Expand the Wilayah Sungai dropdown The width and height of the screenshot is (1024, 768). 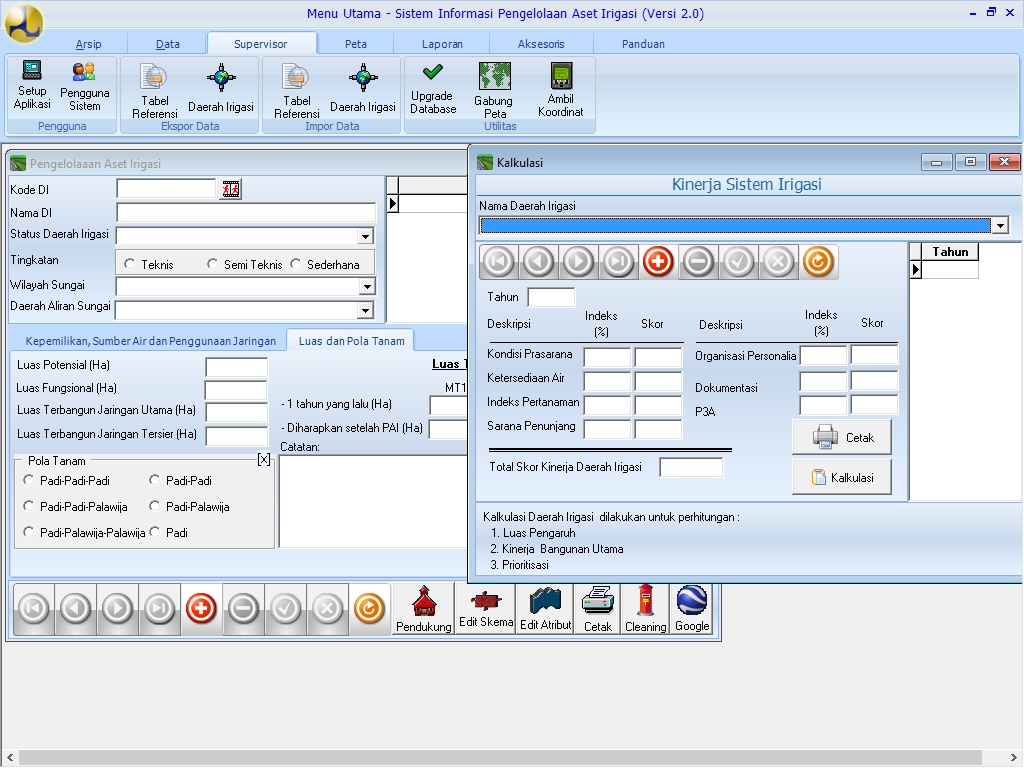pos(365,287)
